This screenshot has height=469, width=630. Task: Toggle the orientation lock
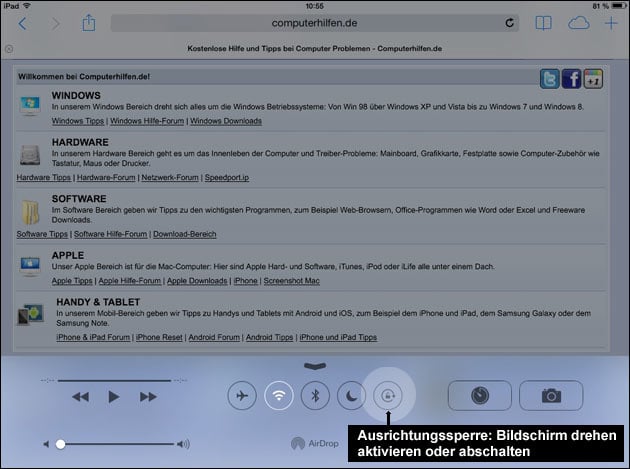(x=388, y=396)
